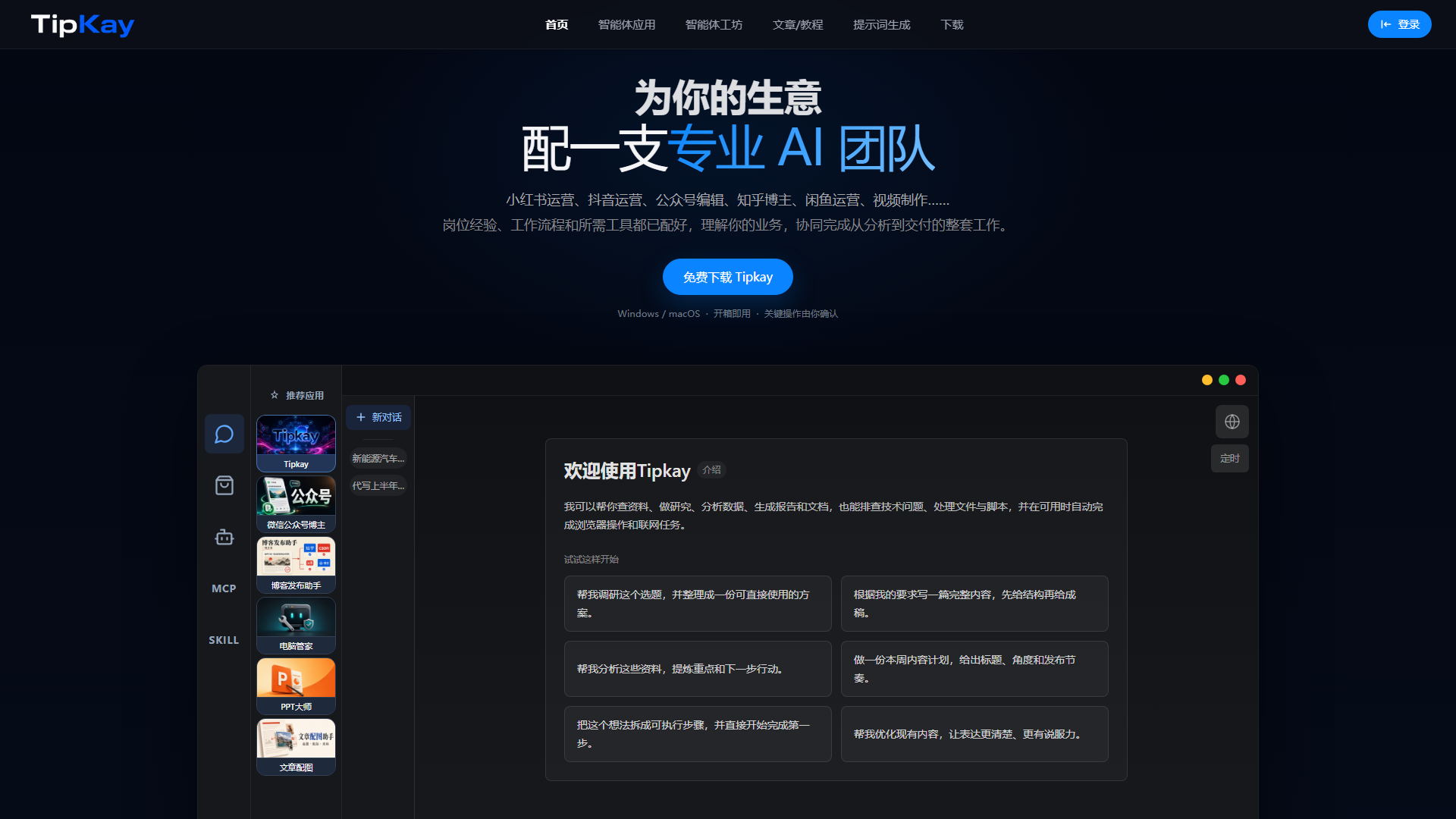
Task: Open the 电脑管家 app card
Action: coord(296,625)
